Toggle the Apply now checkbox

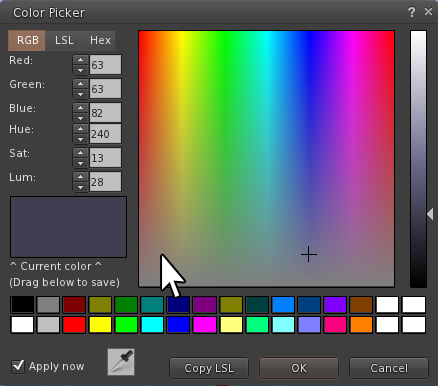(18, 366)
